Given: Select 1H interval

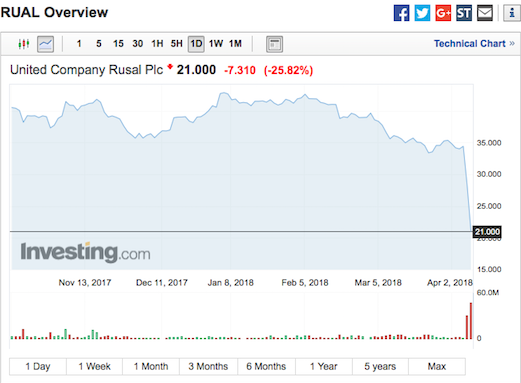Looking at the screenshot, I should 157,44.
